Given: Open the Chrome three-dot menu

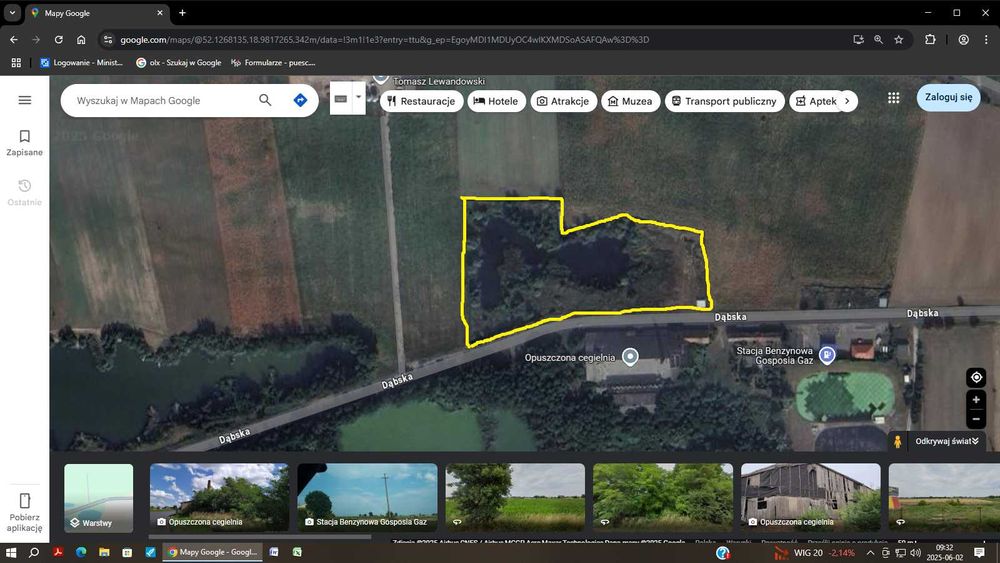Looking at the screenshot, I should click(986, 40).
